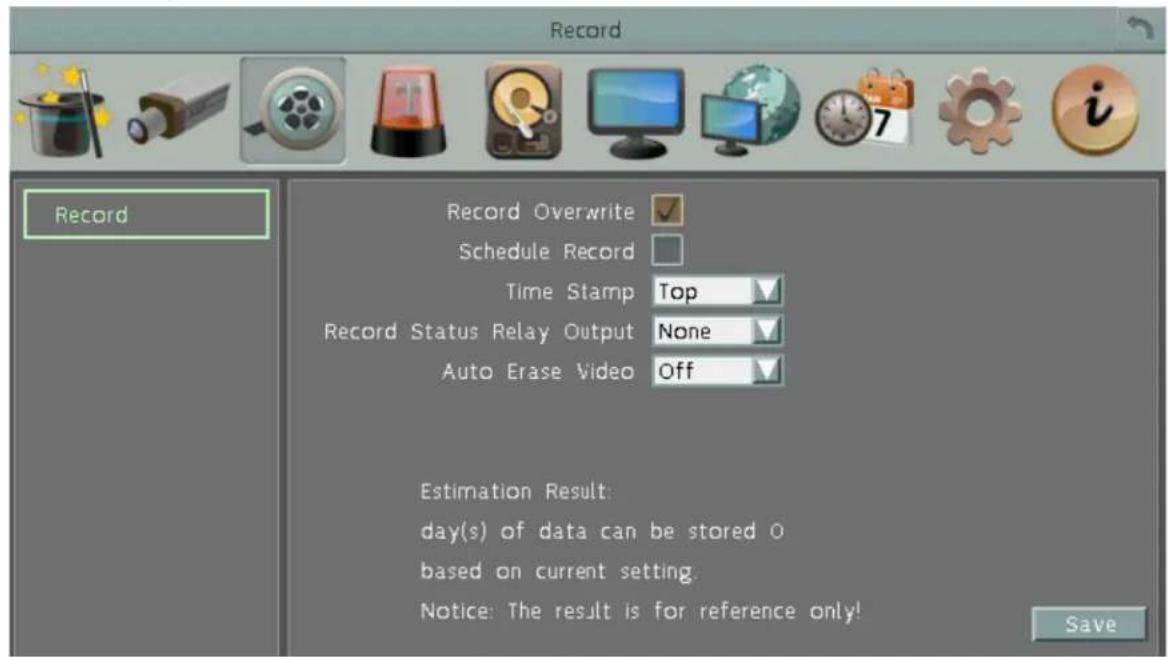The height and width of the screenshot is (657, 1168).
Task: Open the setup wizard magic hat icon
Action: [63, 112]
